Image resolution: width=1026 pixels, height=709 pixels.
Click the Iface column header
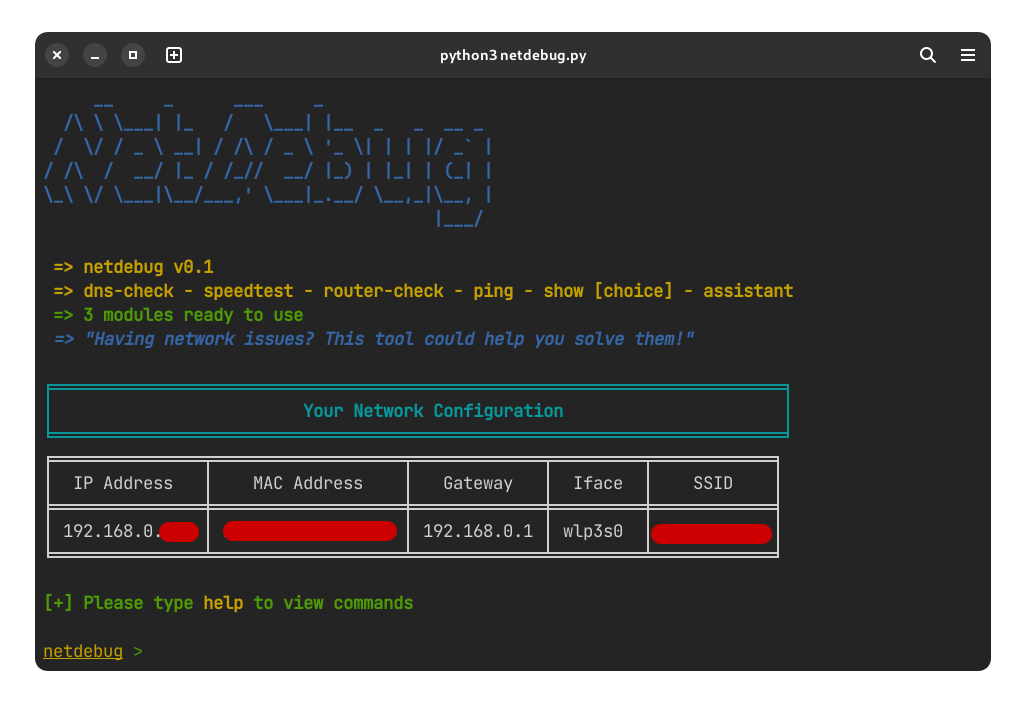[597, 483]
